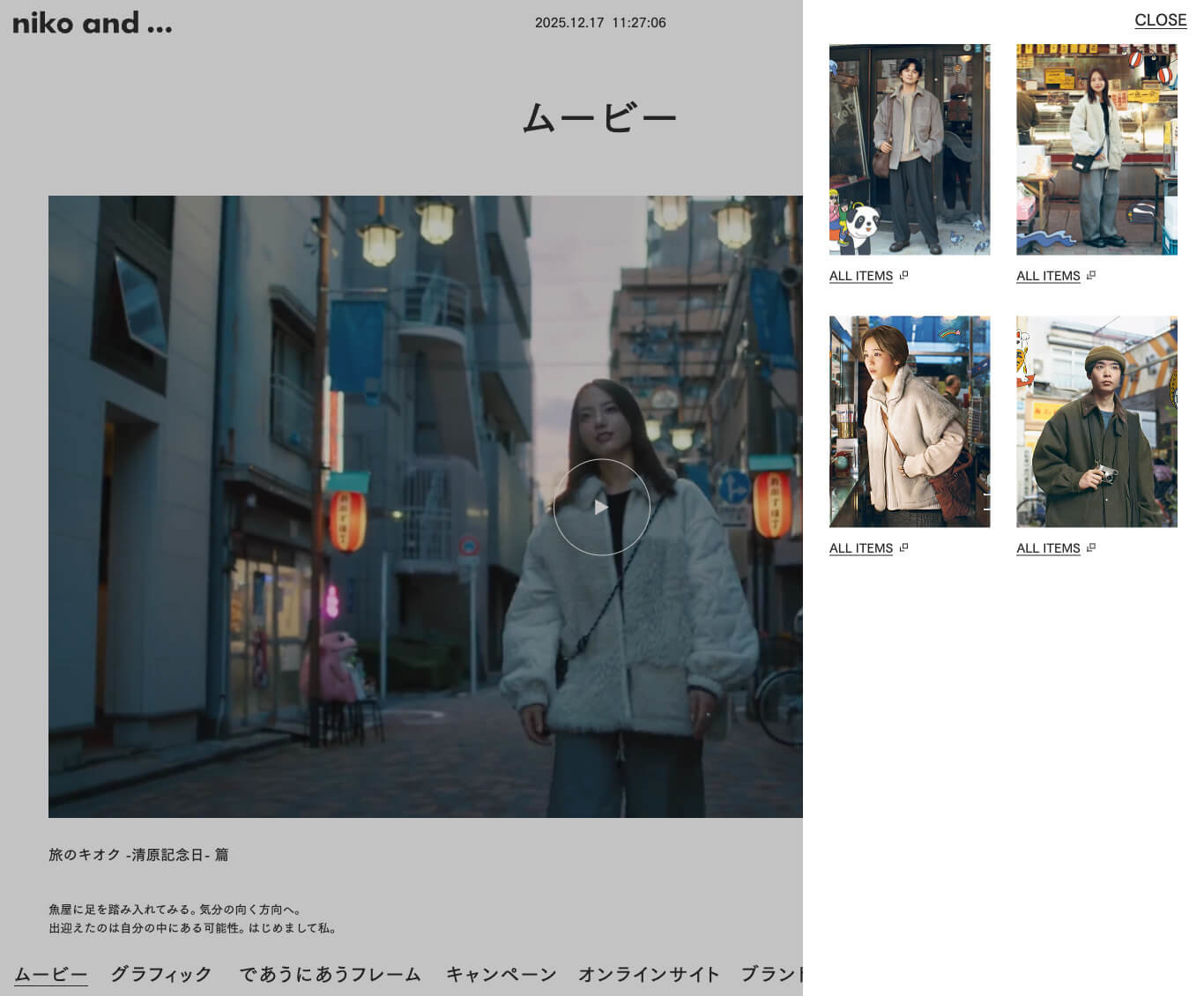
Task: Open ALL ITEMS for short-haired woman in fleece
Action: (860, 548)
